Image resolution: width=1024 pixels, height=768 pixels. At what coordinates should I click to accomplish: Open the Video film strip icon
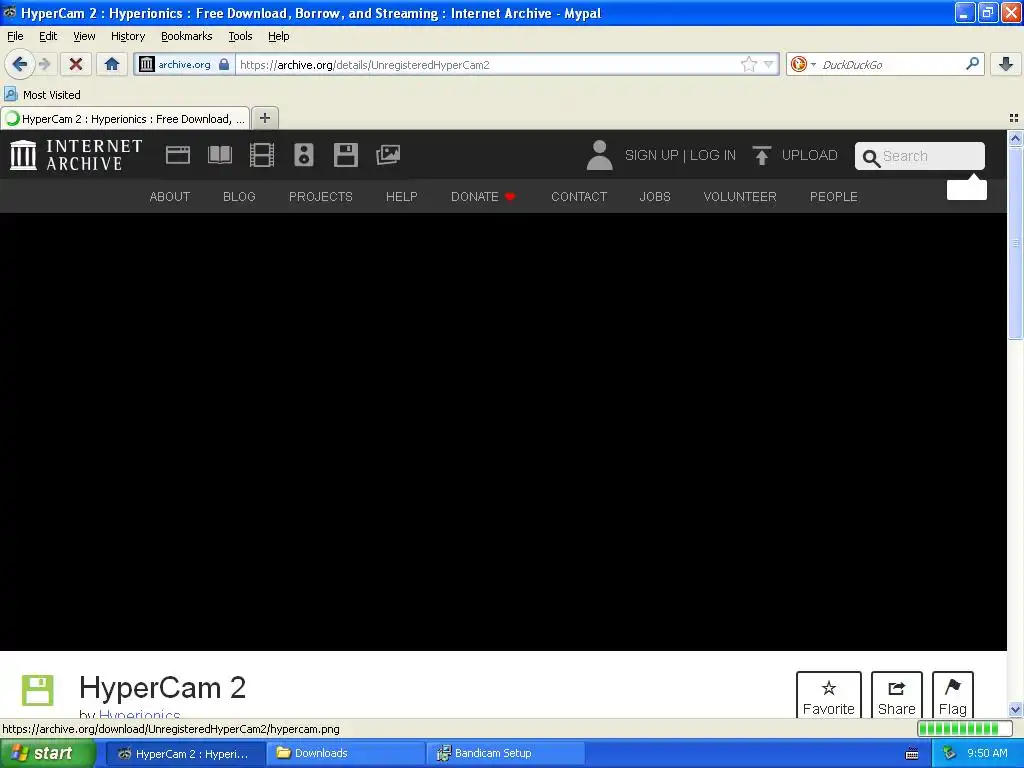point(262,155)
